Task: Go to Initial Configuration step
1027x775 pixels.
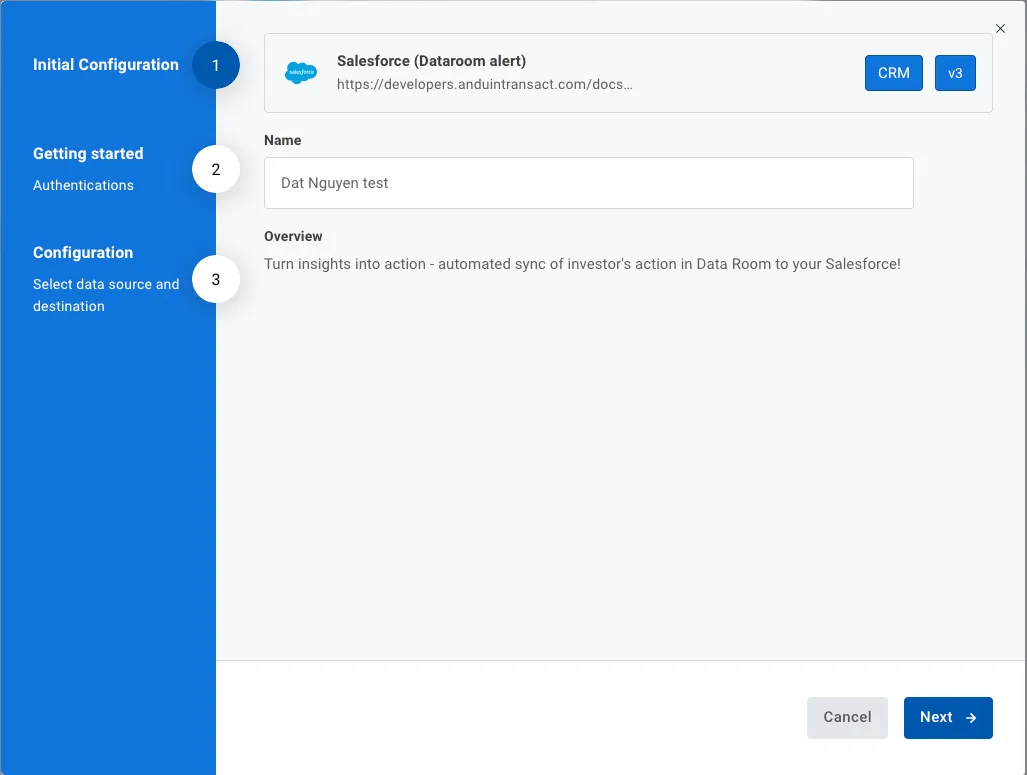Action: (105, 65)
